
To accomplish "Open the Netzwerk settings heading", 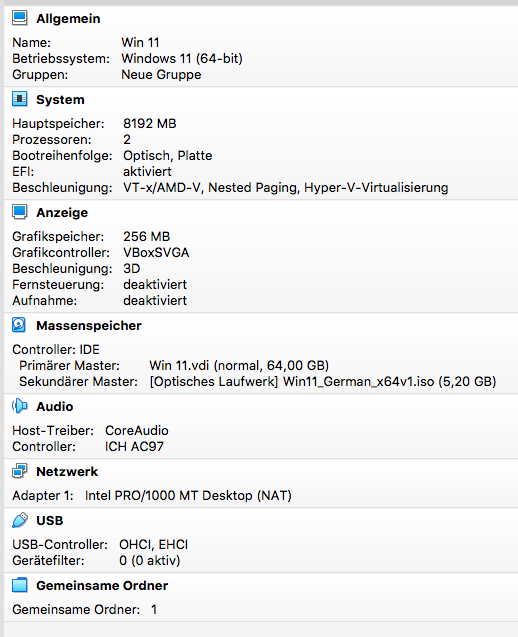I will (x=67, y=472).
